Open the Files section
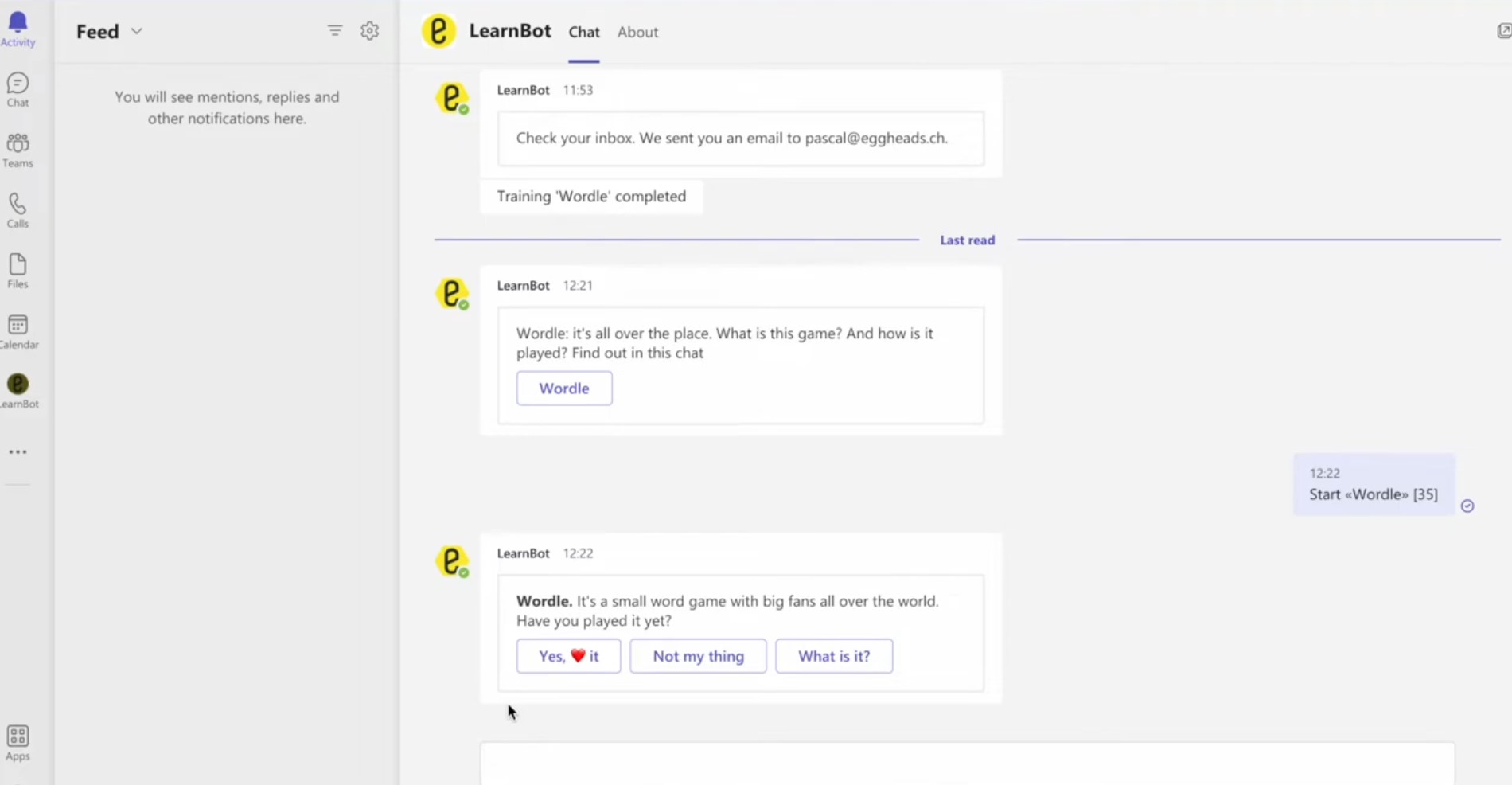Image resolution: width=1512 pixels, height=785 pixels. pos(18,271)
